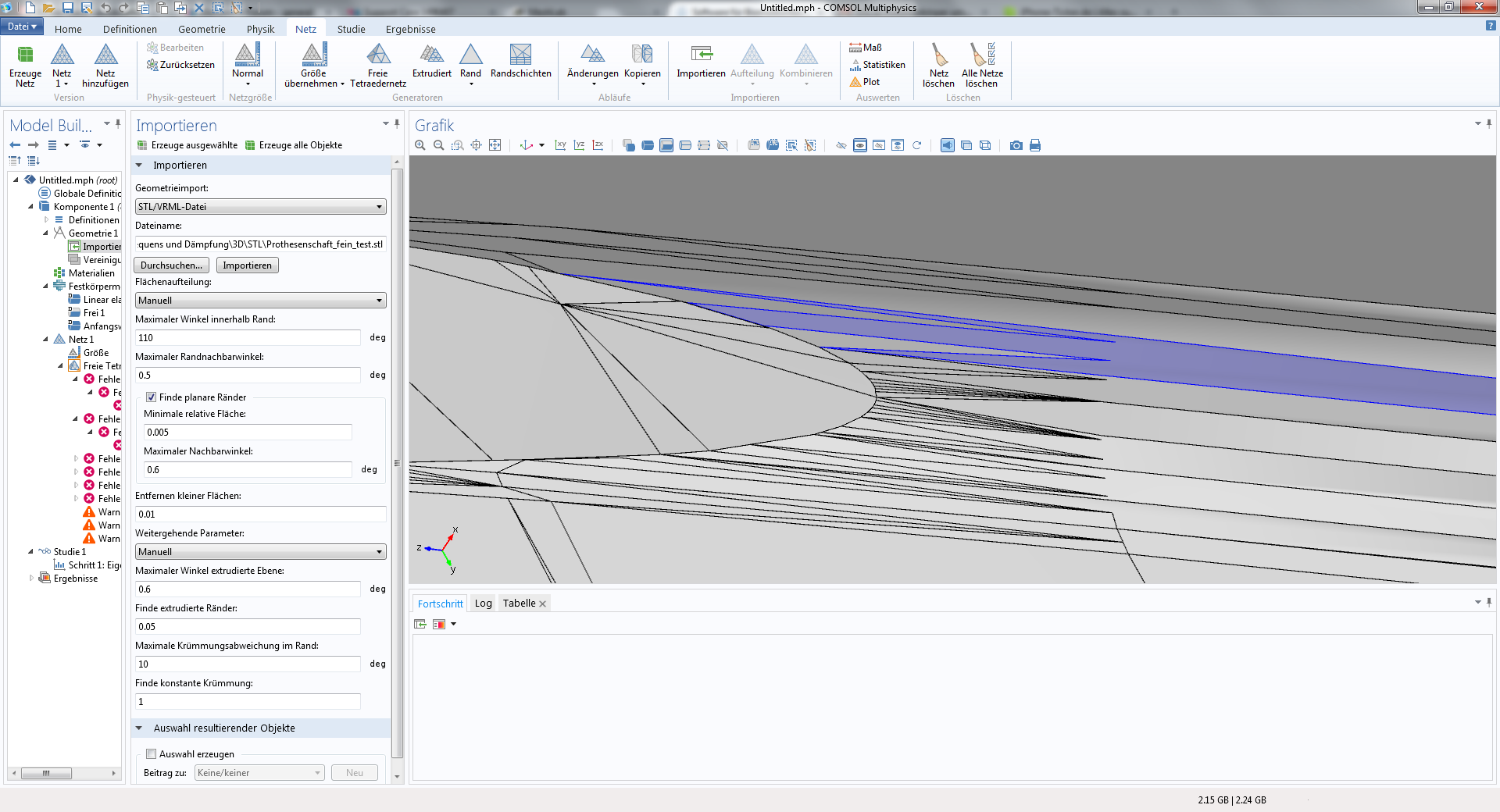Uncheck Finde planare Ränder checkbox

point(152,397)
